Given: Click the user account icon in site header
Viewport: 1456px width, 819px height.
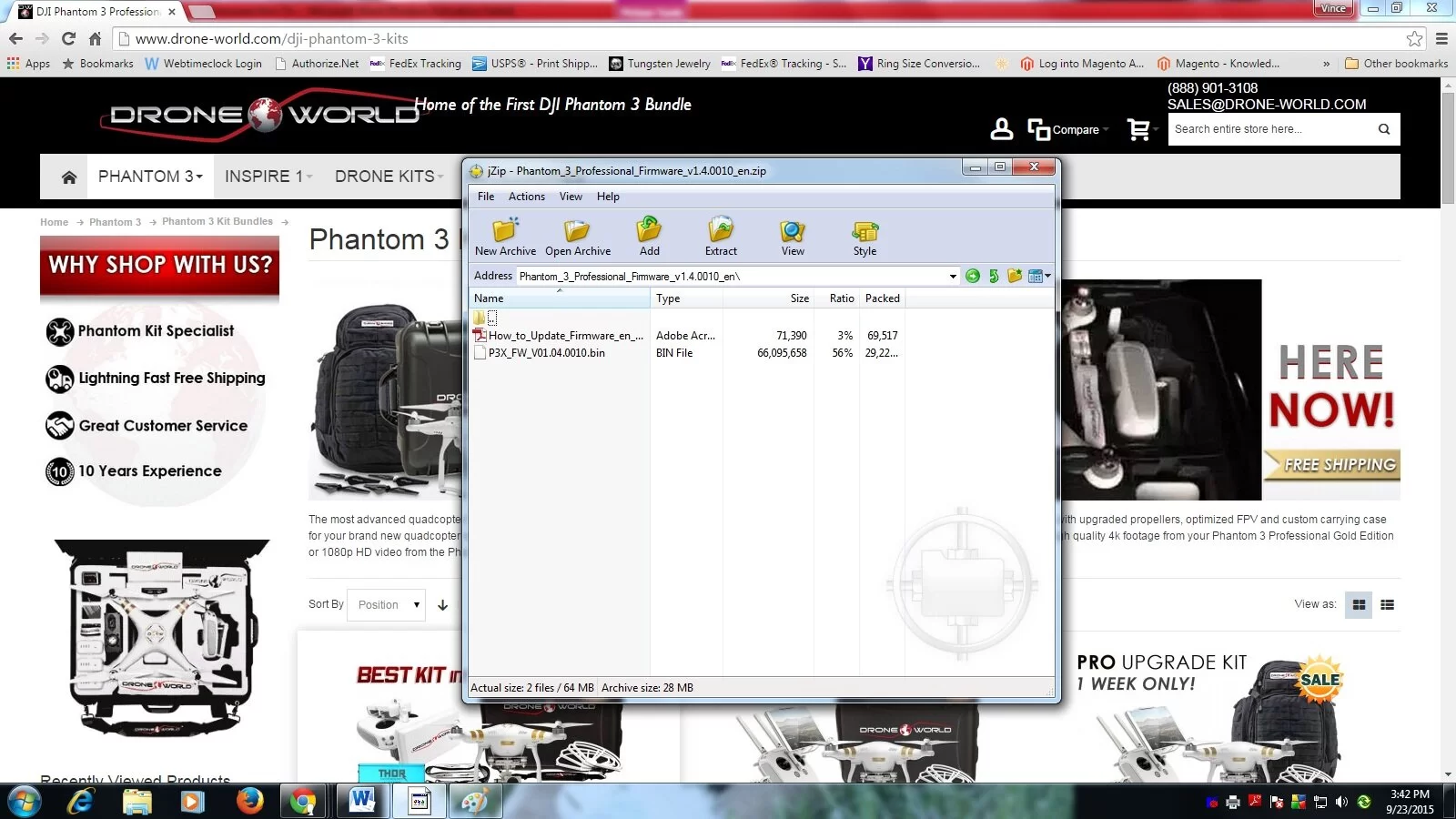Looking at the screenshot, I should pyautogui.click(x=1001, y=129).
